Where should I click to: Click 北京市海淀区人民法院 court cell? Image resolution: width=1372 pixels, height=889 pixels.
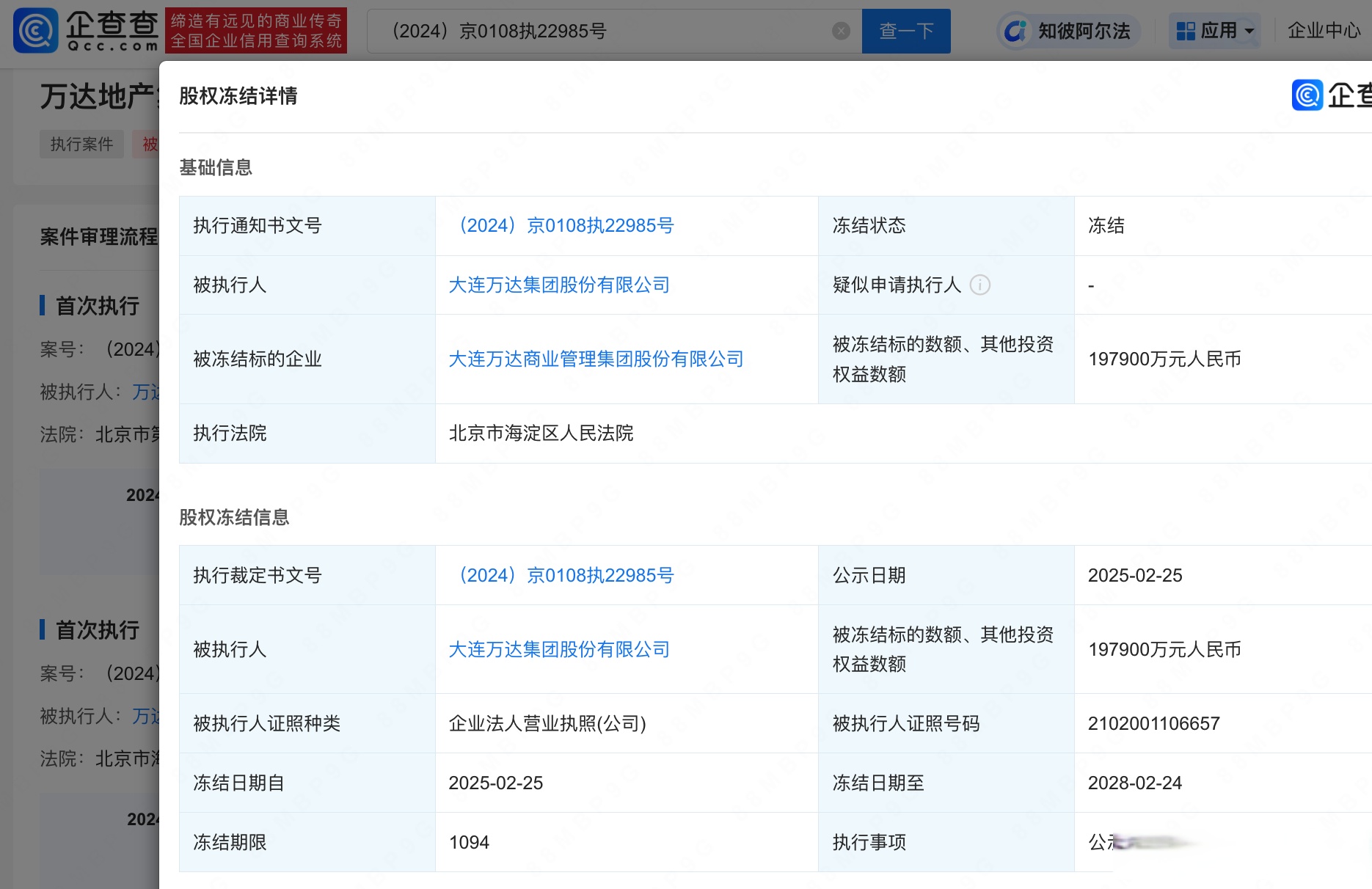coord(903,433)
